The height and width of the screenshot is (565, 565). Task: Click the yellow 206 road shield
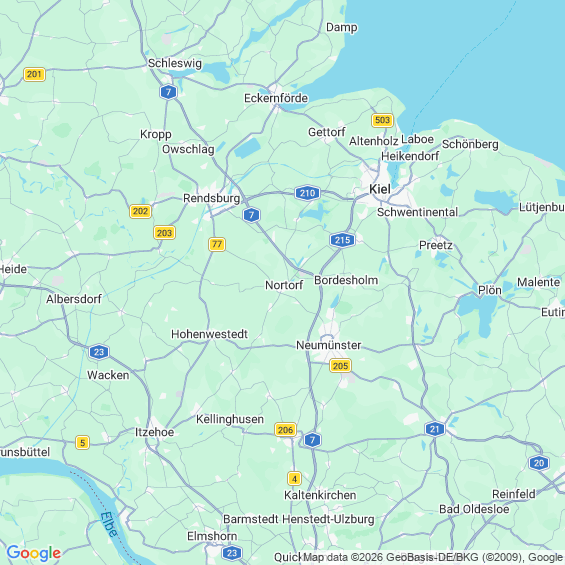[285, 430]
